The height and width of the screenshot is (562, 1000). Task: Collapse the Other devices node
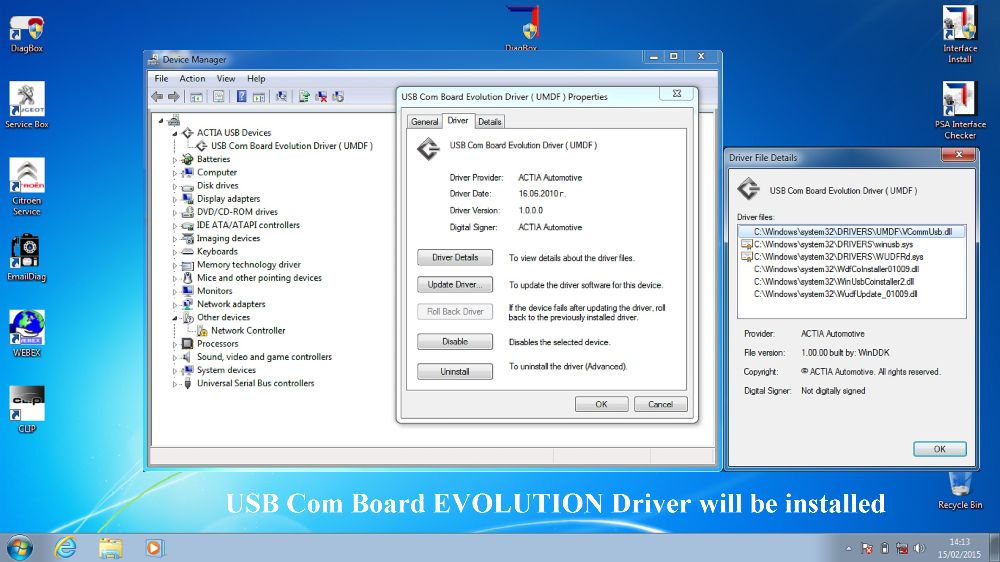click(x=175, y=318)
